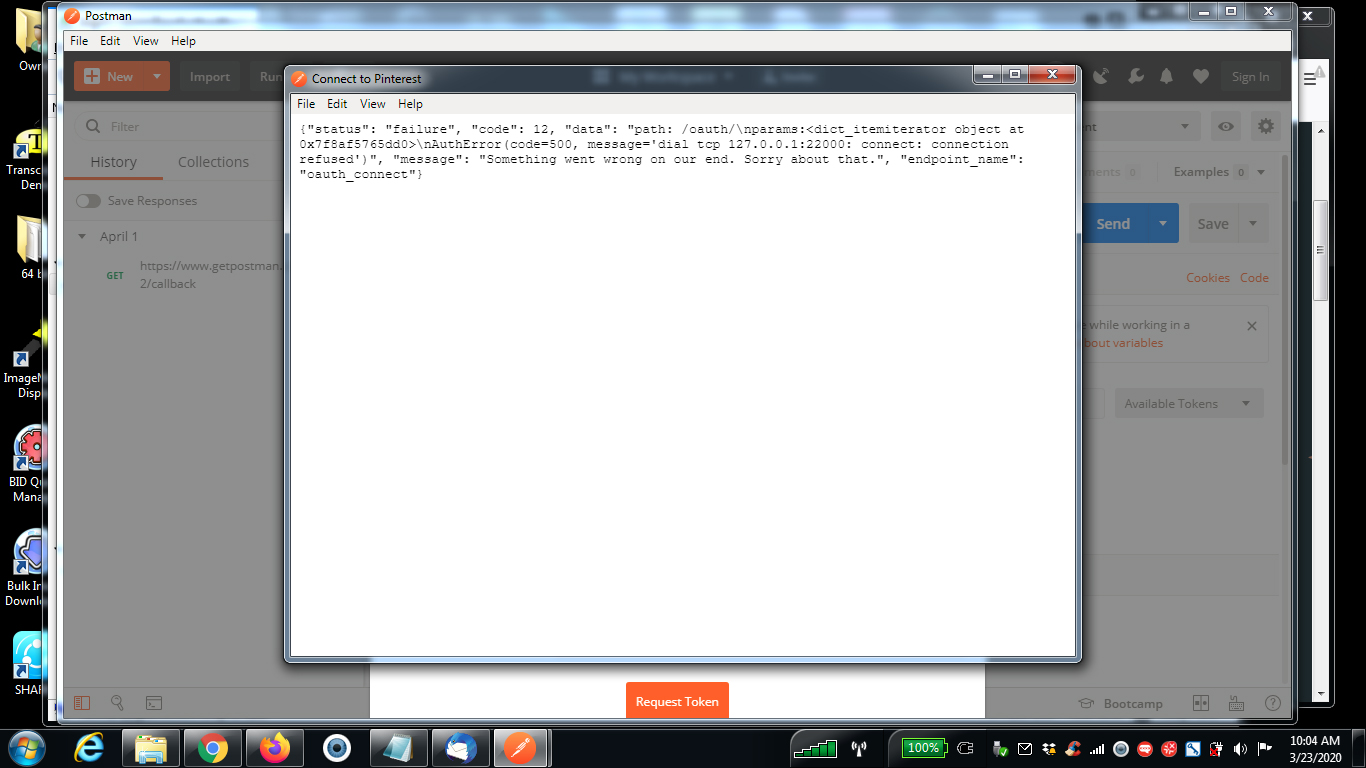
Task: Open Edit menu in Connect to Pinterest window
Action: pos(337,104)
